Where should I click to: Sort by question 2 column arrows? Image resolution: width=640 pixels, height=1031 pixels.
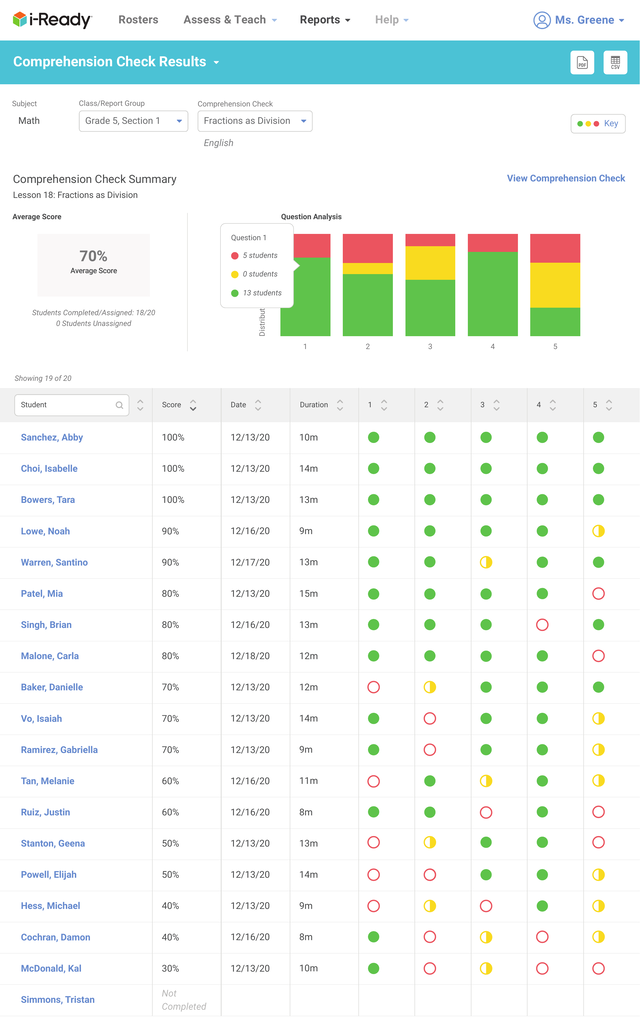pos(440,405)
